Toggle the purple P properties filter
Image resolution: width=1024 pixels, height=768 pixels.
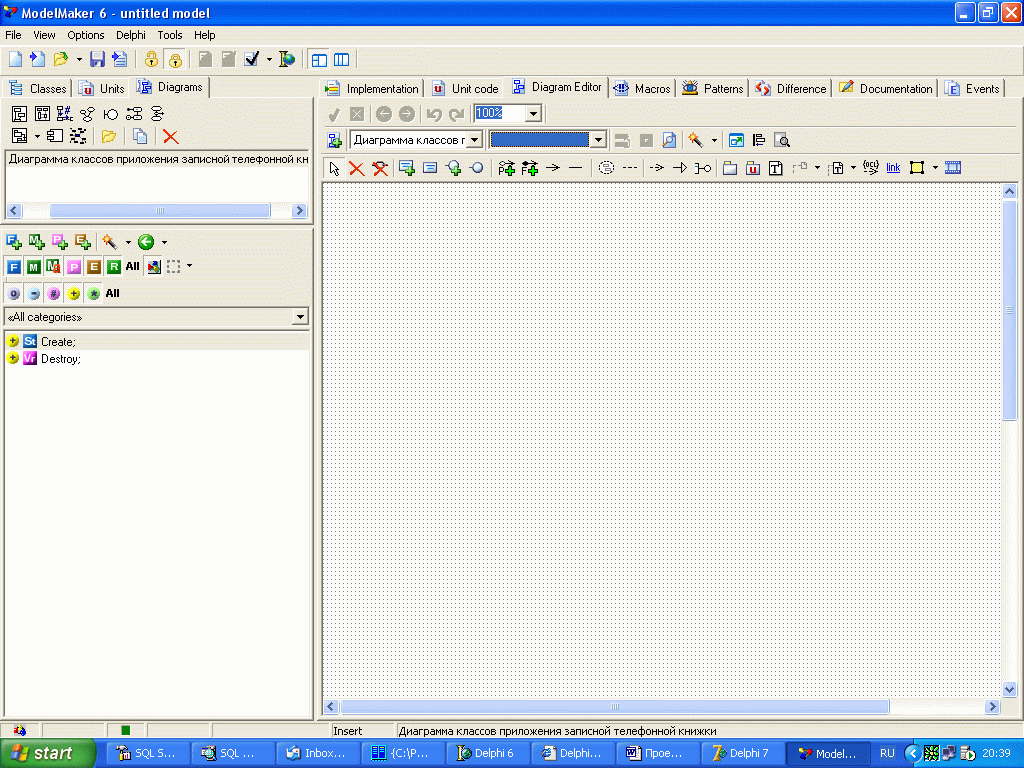point(74,266)
